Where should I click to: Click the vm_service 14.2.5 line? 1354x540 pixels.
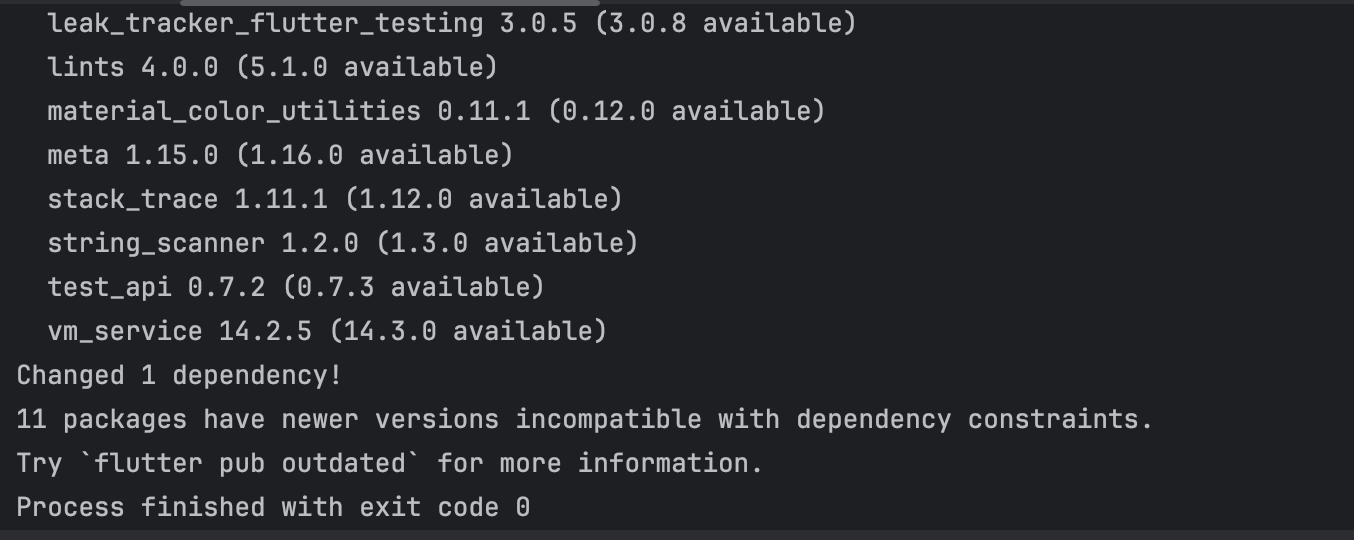(327, 331)
